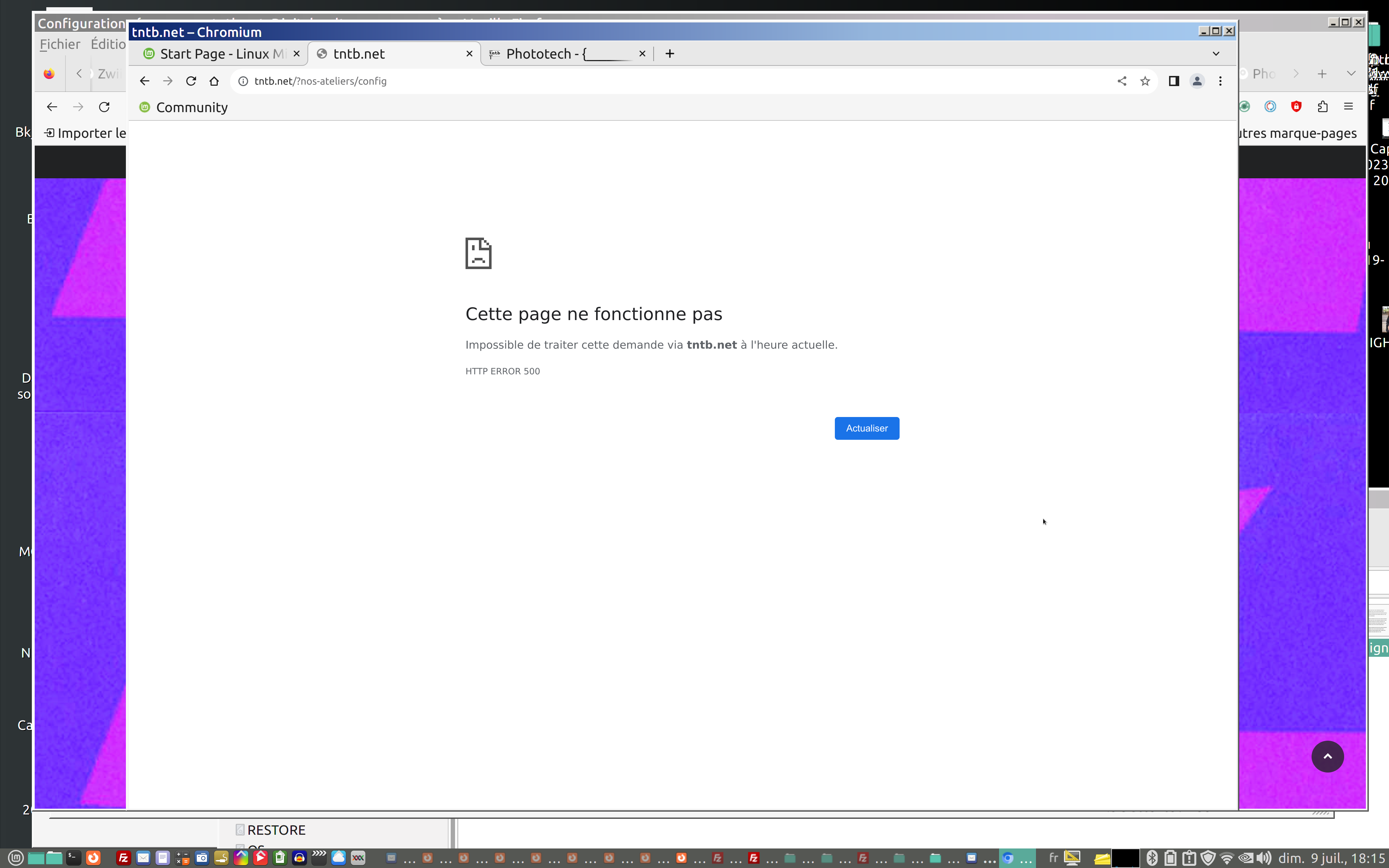Click Chromium reload page icon
Viewport: 1389px width, 868px height.
191,81
